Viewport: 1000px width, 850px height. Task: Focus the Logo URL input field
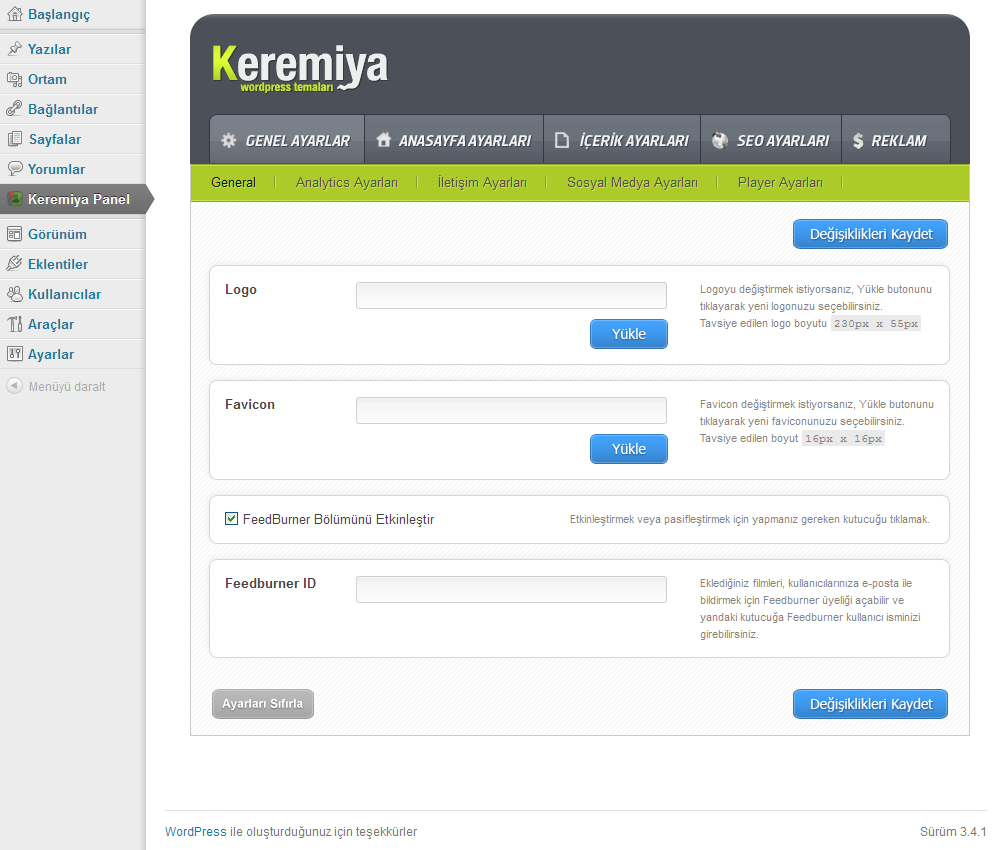point(511,295)
